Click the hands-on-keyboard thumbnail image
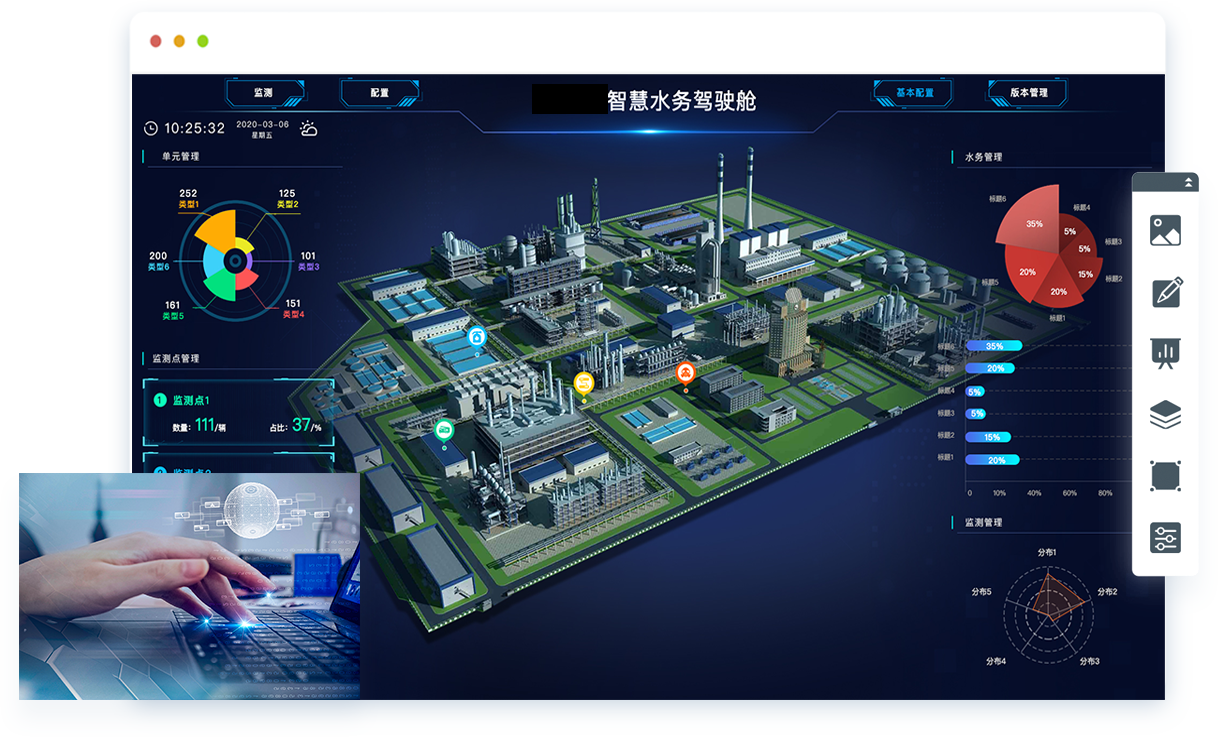 [189, 586]
